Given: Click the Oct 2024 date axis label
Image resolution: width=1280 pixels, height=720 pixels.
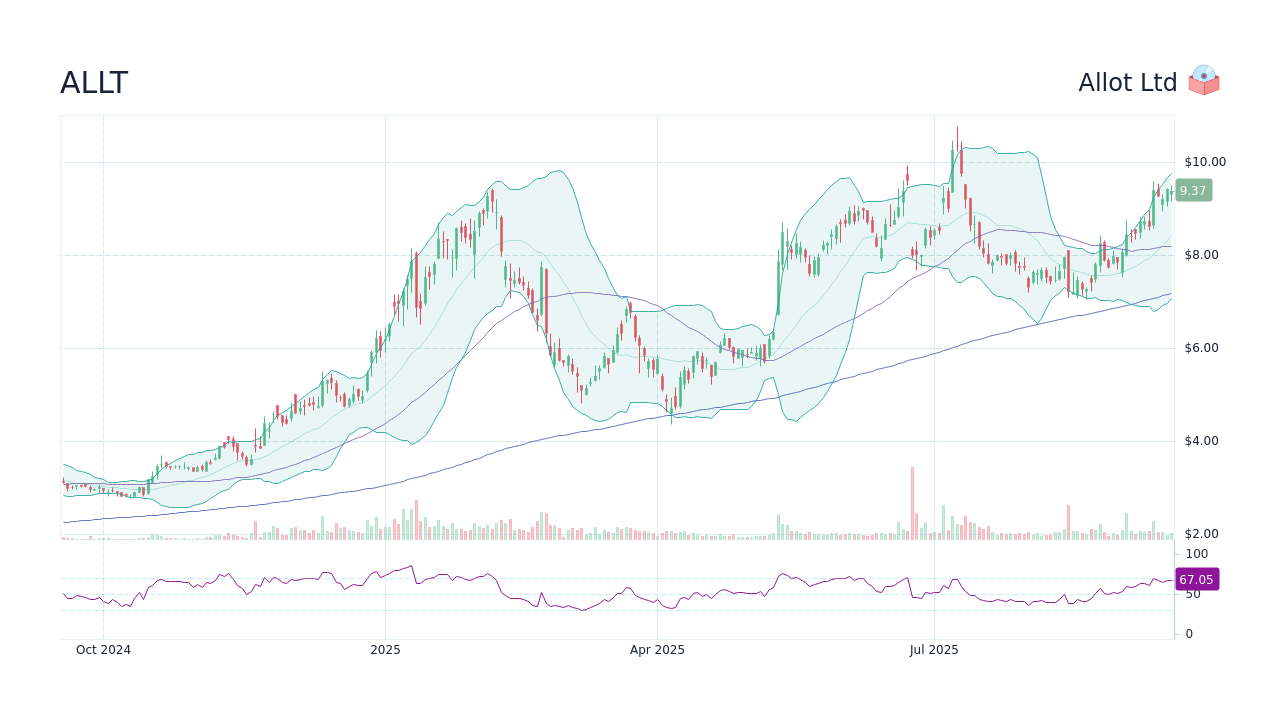Looking at the screenshot, I should click(103, 649).
